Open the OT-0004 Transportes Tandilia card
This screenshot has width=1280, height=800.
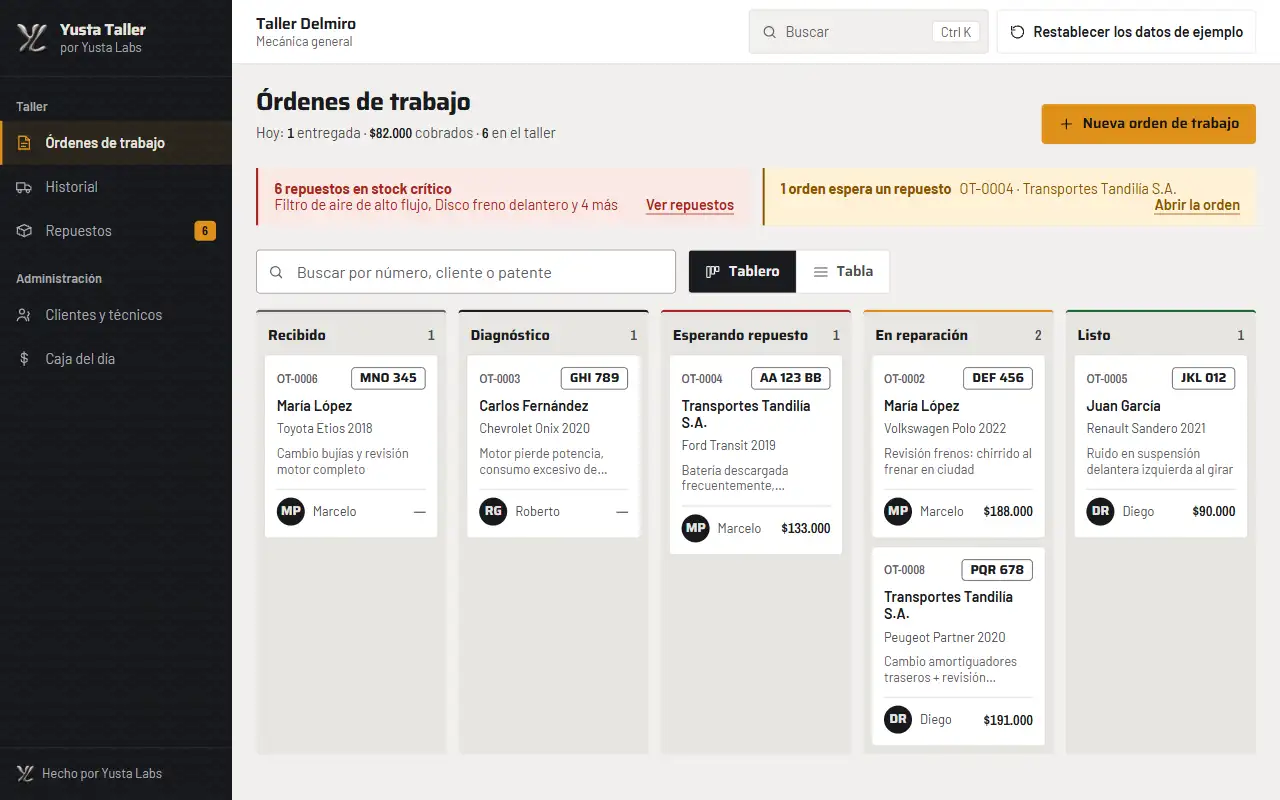coord(756,455)
